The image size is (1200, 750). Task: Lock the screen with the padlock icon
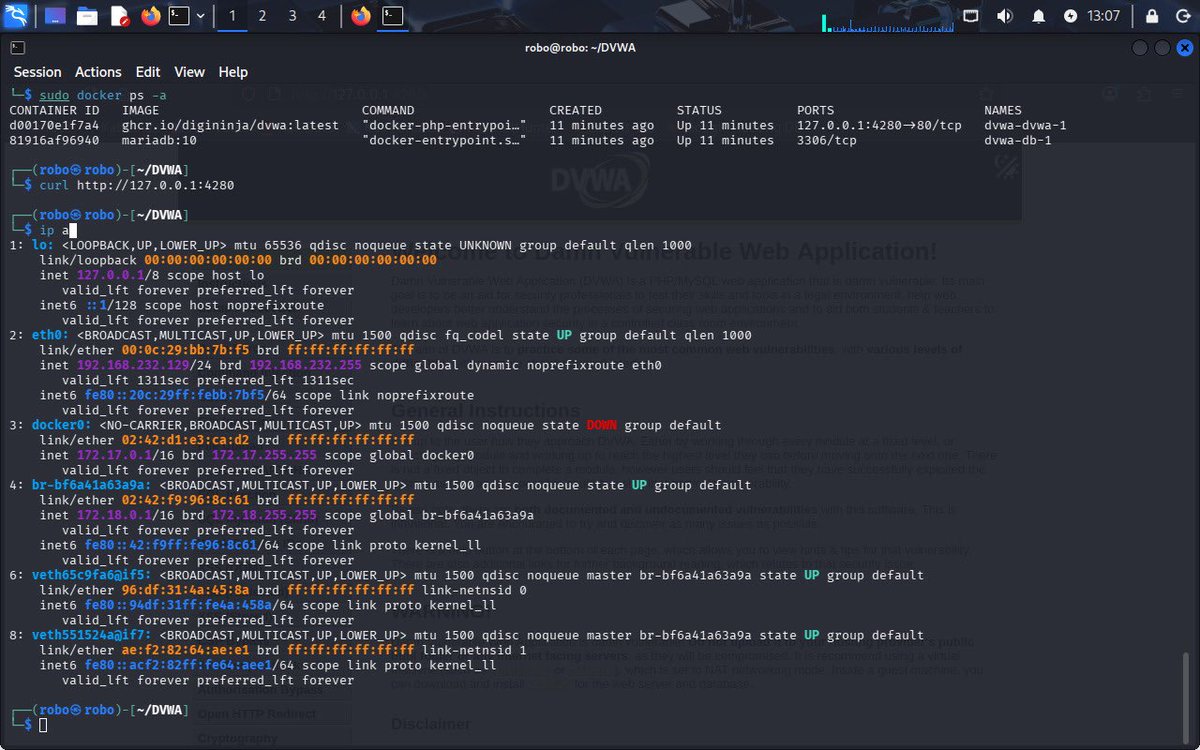point(1154,16)
